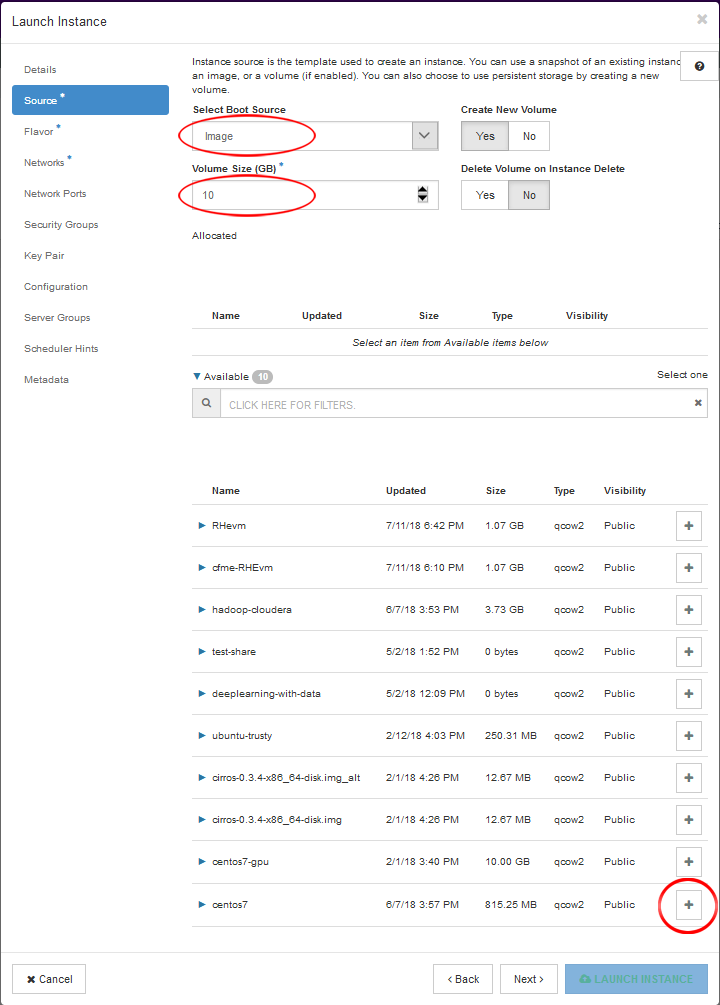The width and height of the screenshot is (720, 1005).
Task: Add deeplearning-with-data image via plus icon
Action: point(689,694)
